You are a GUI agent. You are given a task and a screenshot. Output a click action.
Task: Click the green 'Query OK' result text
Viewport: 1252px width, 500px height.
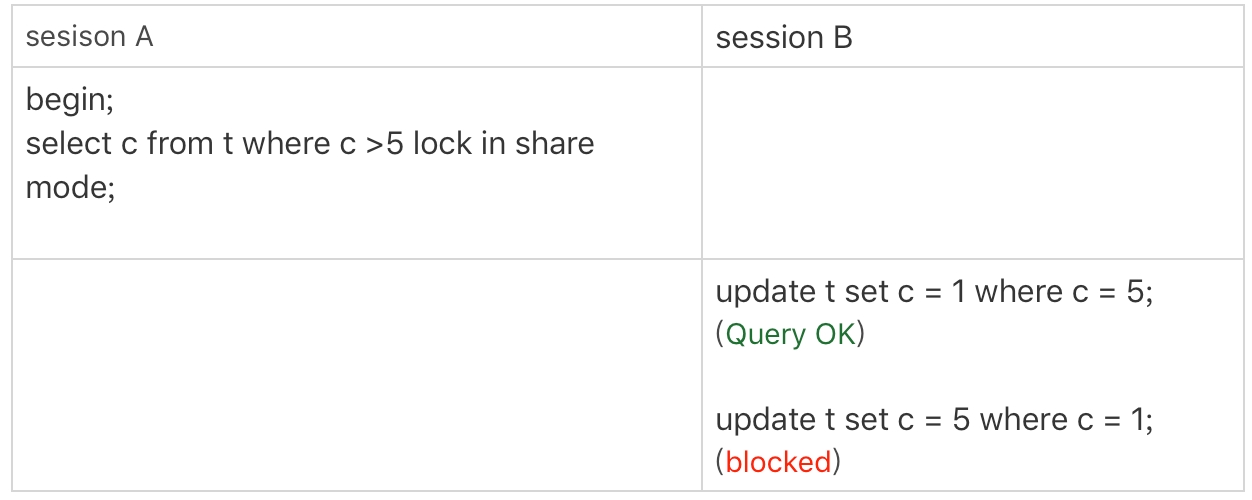(790, 334)
